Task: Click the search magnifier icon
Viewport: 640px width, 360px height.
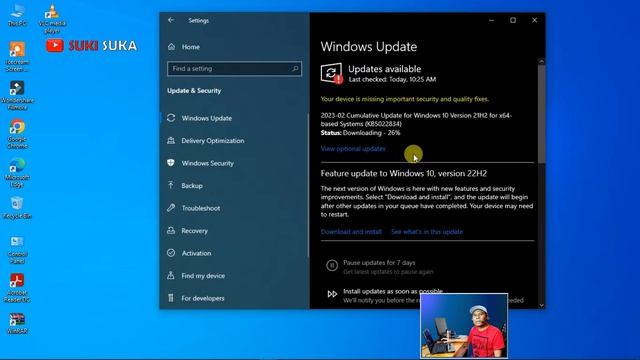Action: point(295,69)
